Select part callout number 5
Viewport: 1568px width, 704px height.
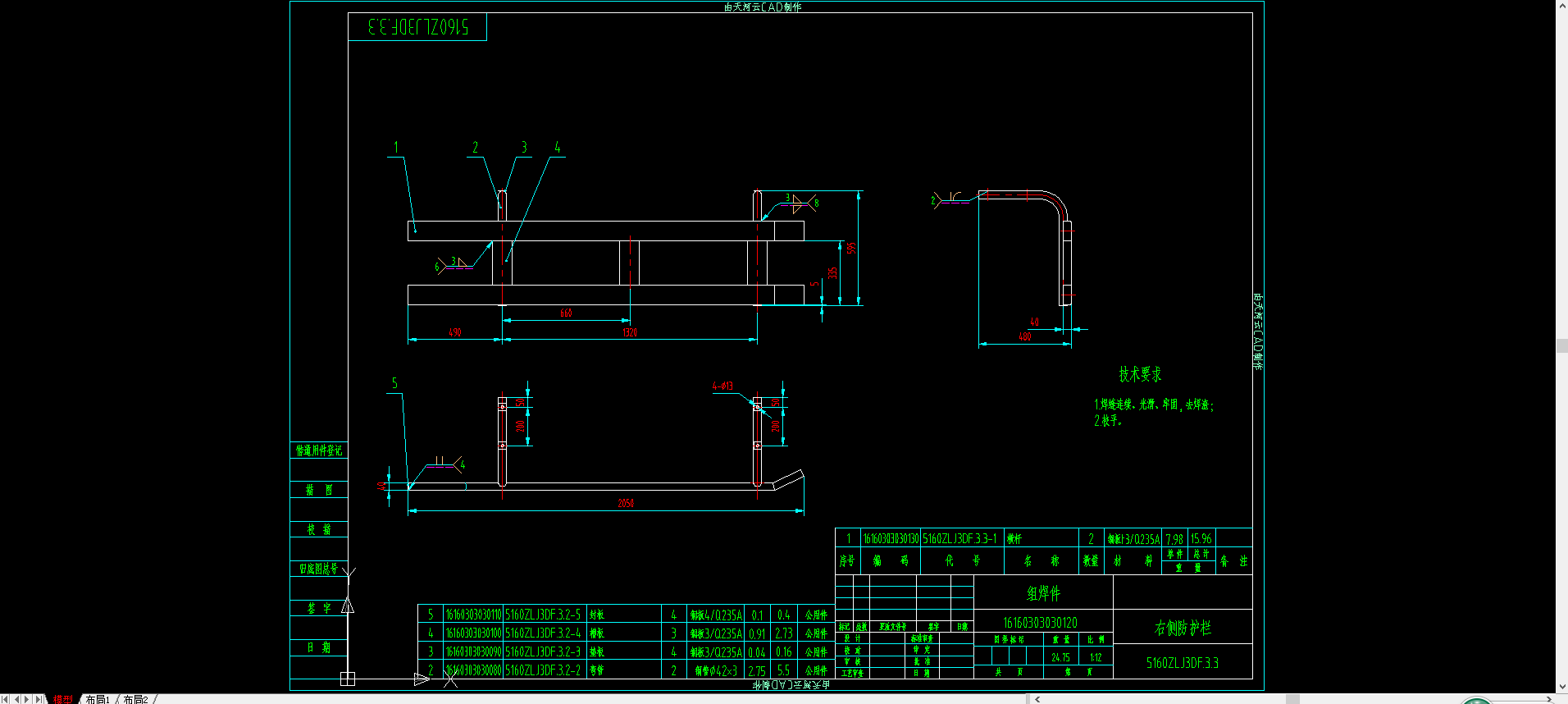pos(394,383)
